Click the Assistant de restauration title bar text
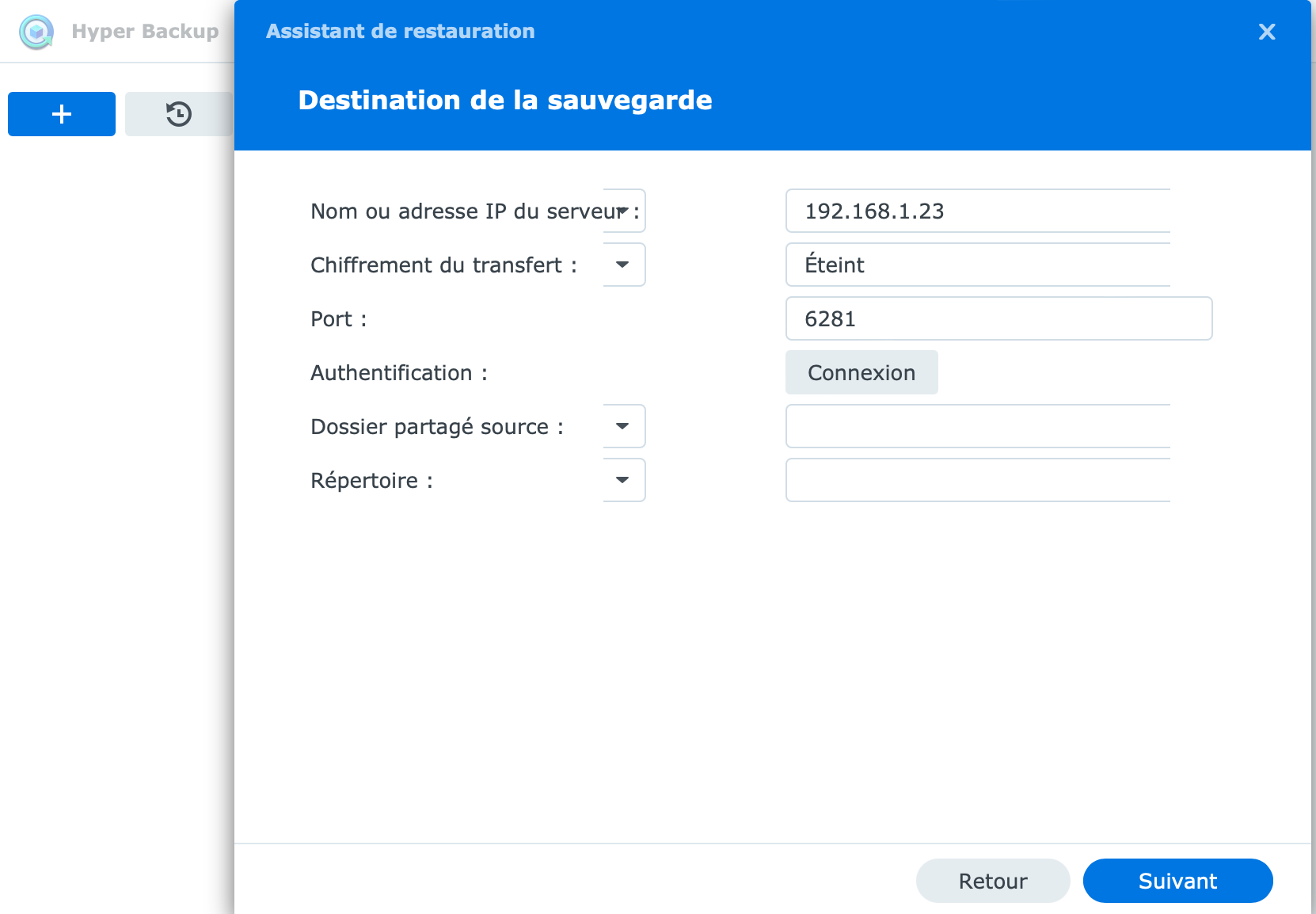Screen dimensions: 1316x914 coord(401,32)
